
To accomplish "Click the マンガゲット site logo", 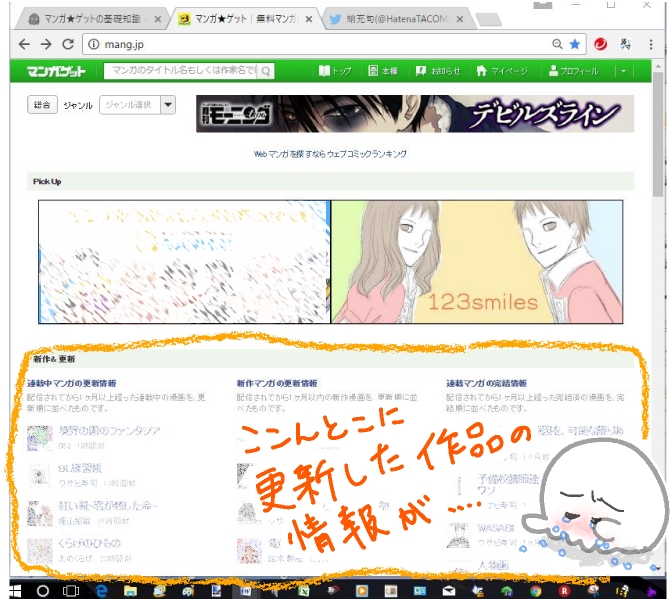I will (56, 71).
